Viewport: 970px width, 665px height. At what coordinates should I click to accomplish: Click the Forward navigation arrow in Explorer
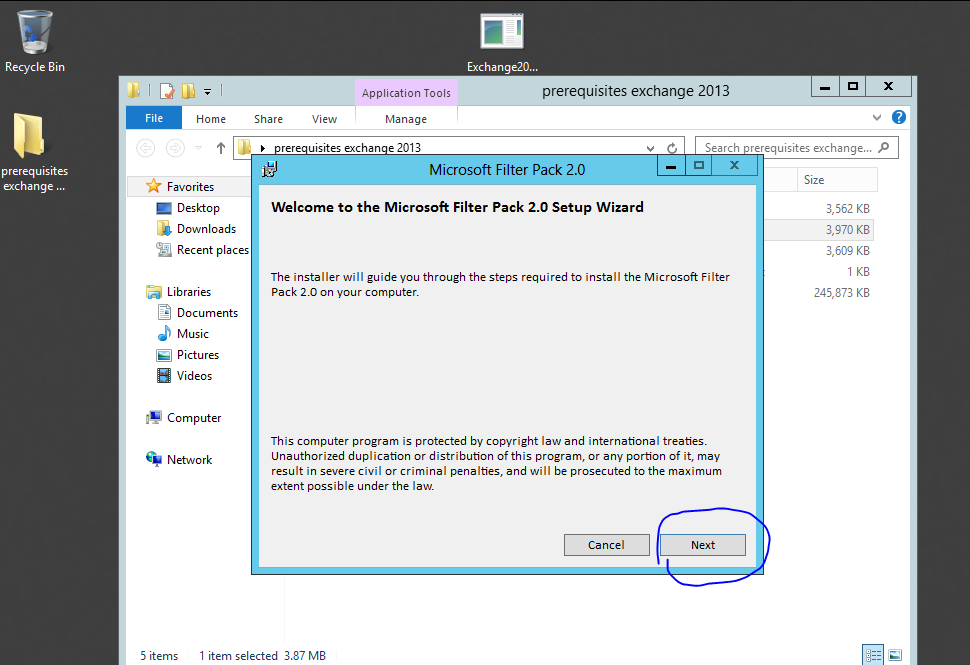point(175,148)
